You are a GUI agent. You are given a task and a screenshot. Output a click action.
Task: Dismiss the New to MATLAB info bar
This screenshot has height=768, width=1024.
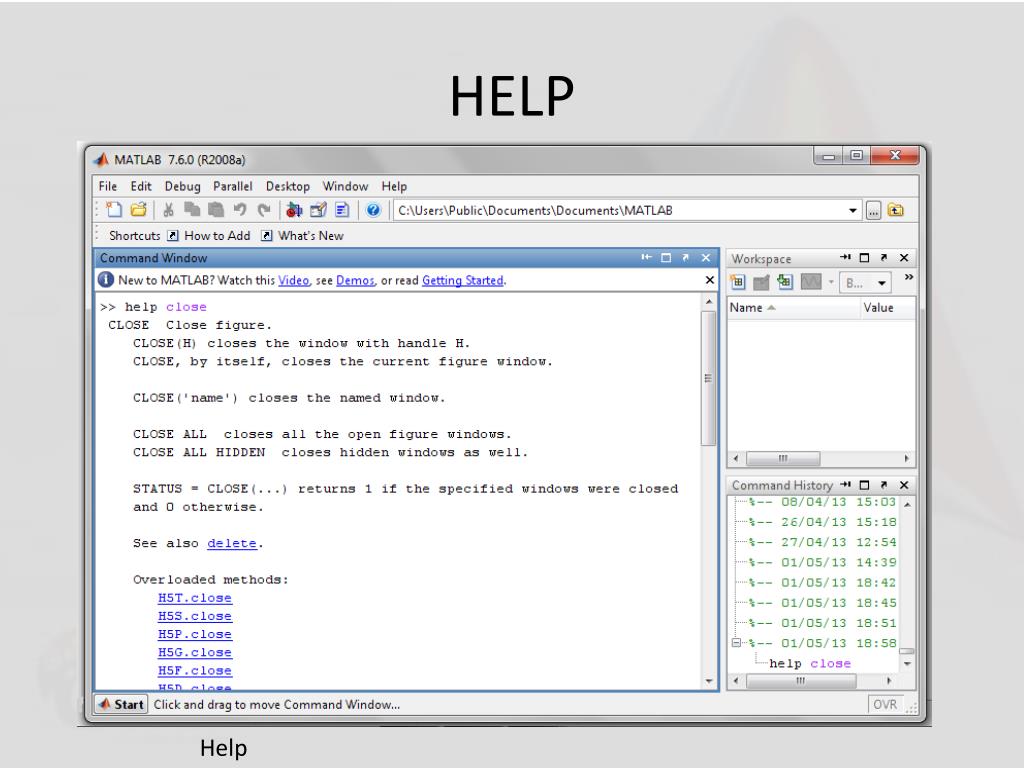(x=710, y=280)
